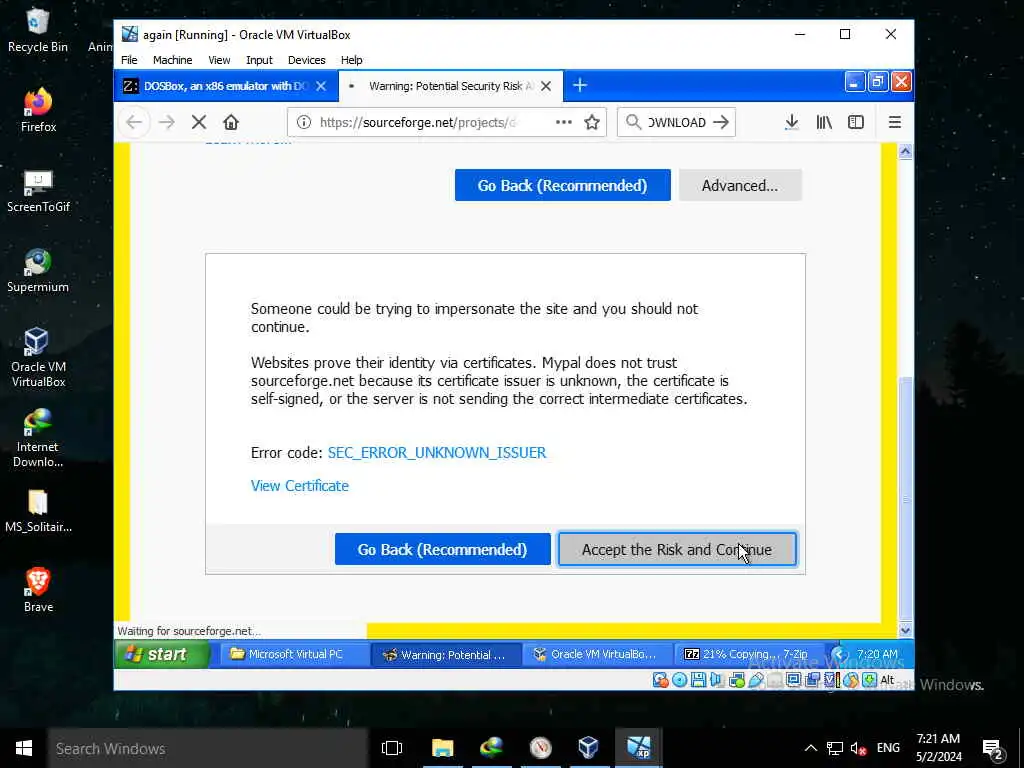Switch to Microsoft Virtual PC taskbar item

(293, 654)
